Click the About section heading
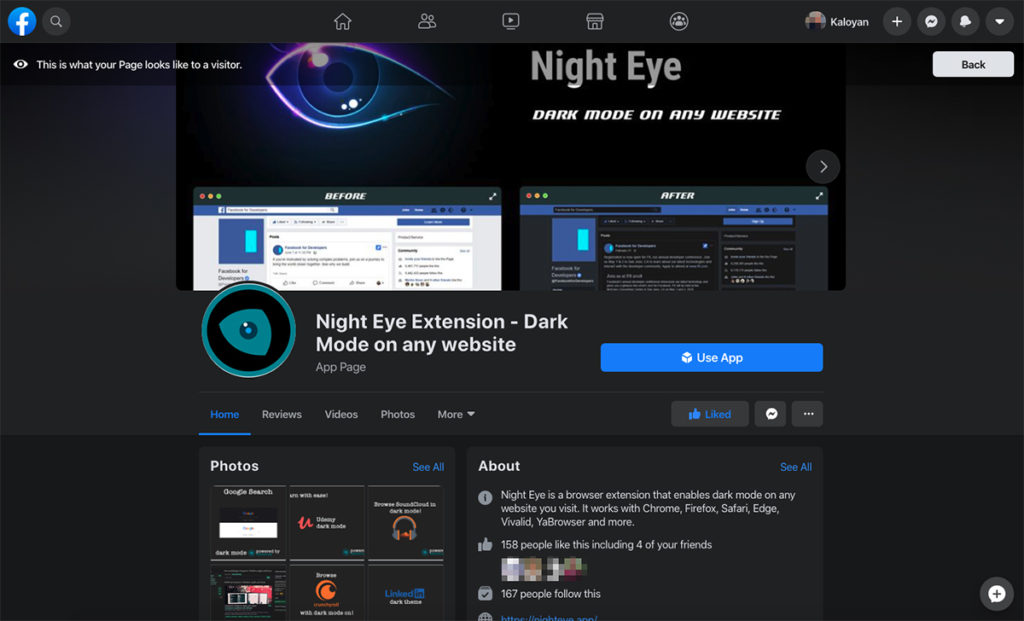The image size is (1024, 621). [x=499, y=466]
